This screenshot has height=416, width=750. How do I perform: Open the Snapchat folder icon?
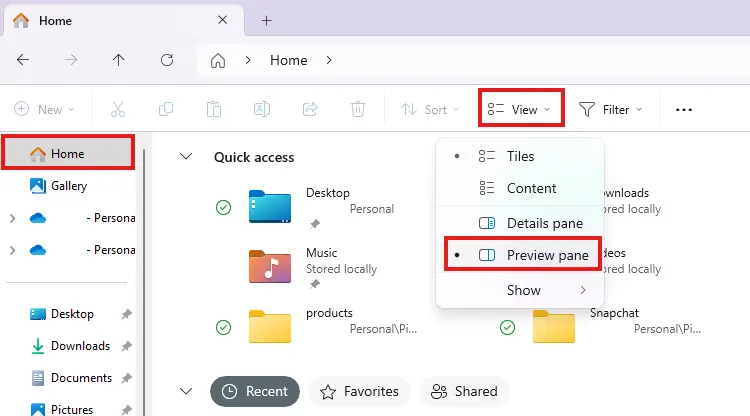pos(554,327)
